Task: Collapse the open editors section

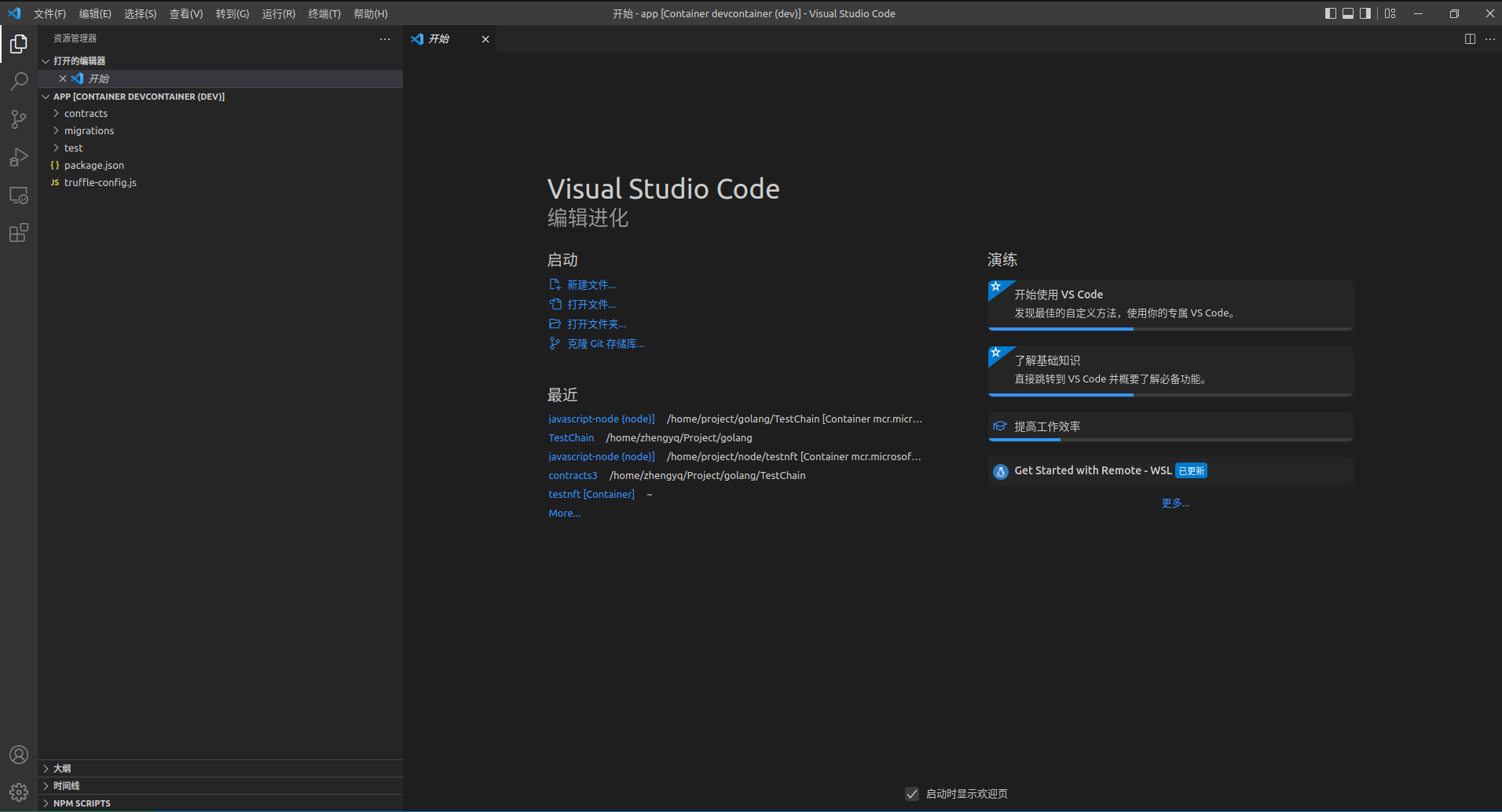Action: pos(79,61)
